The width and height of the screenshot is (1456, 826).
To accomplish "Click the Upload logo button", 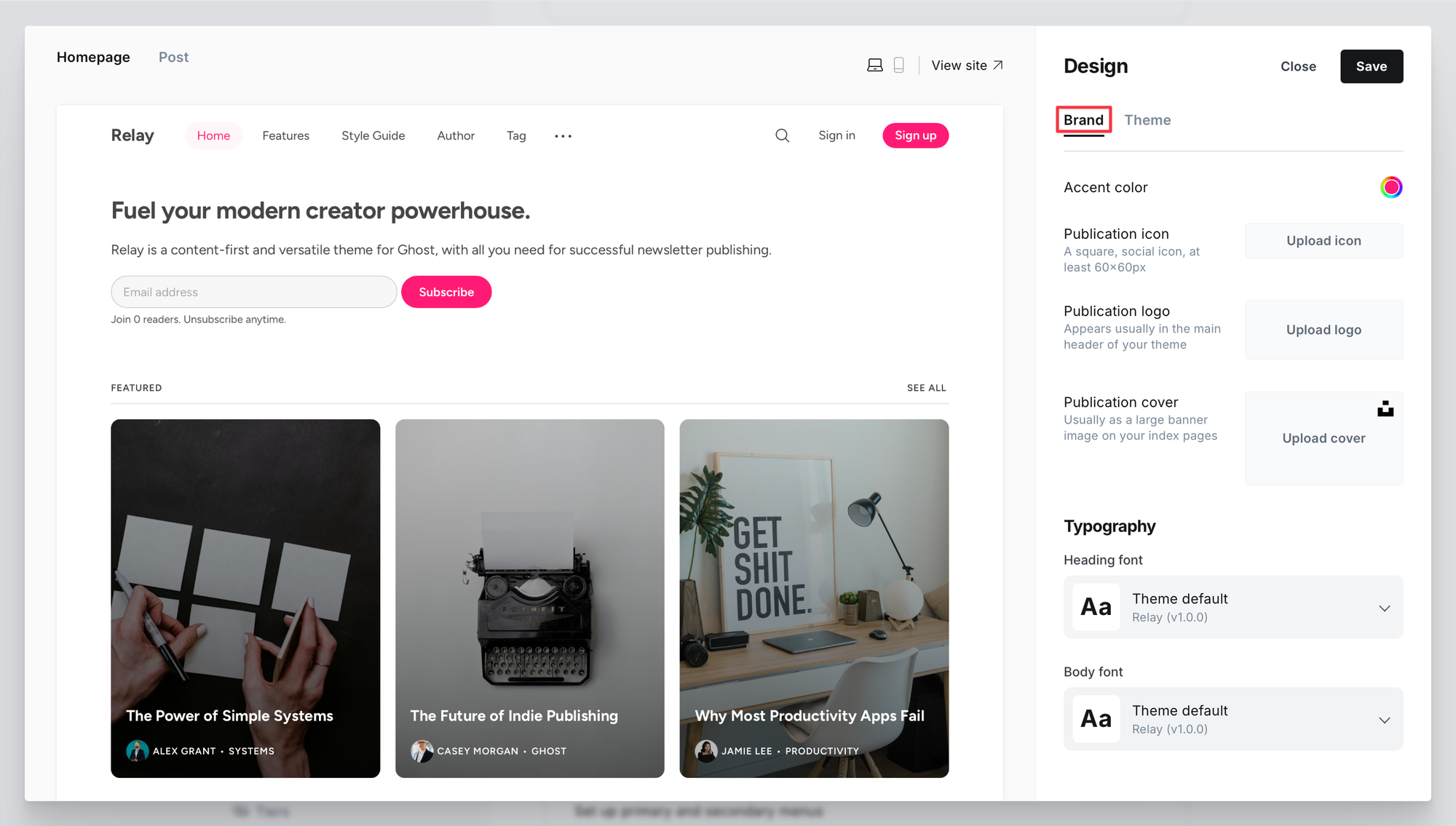I will pyautogui.click(x=1324, y=330).
